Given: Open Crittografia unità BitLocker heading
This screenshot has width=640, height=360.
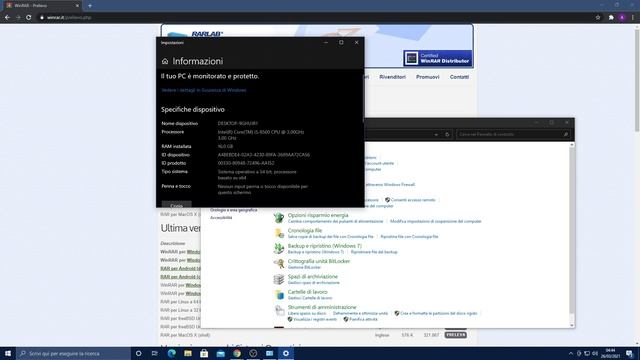Looking at the screenshot, I should [x=319, y=261].
